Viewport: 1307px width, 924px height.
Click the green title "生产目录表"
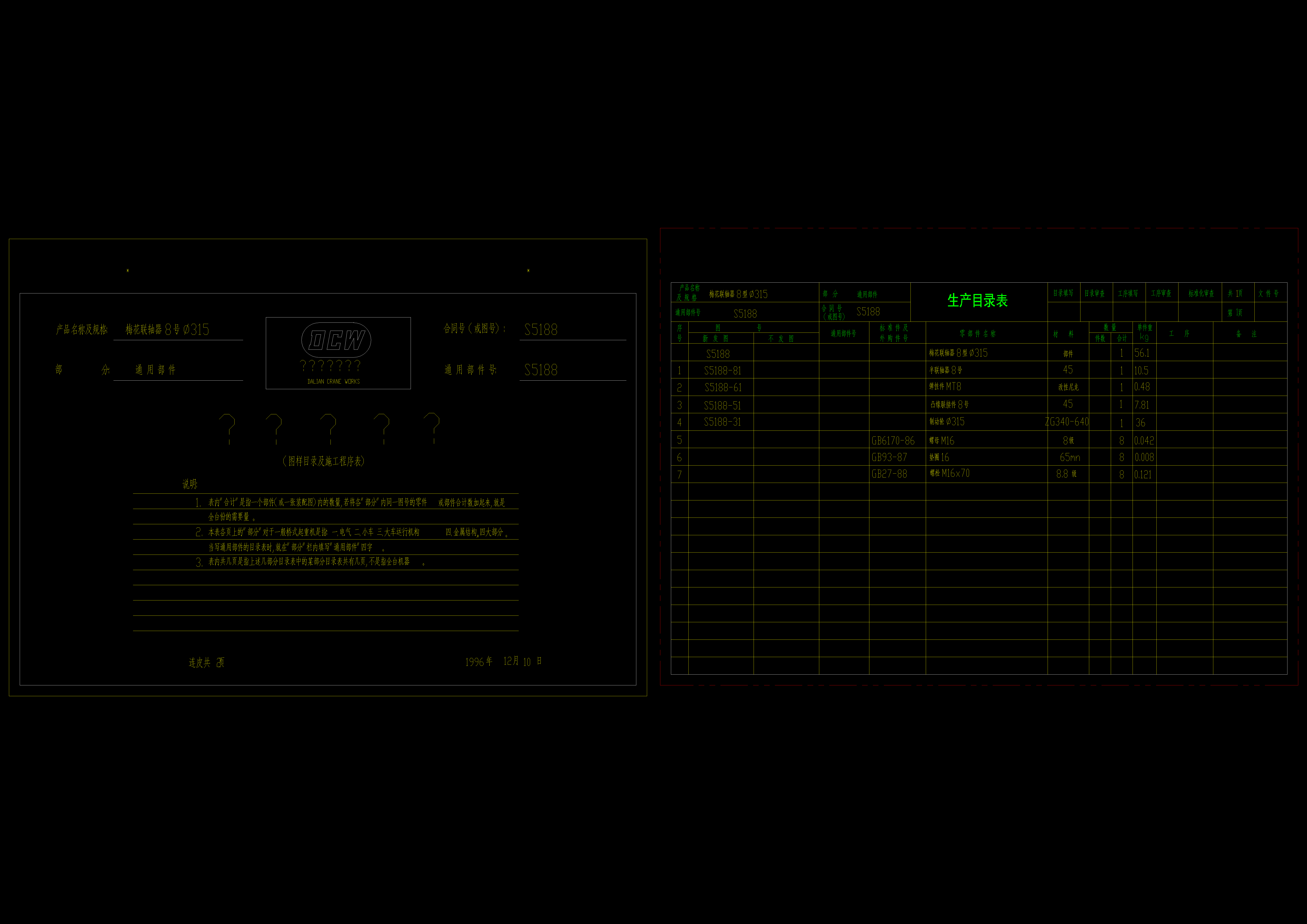click(977, 301)
